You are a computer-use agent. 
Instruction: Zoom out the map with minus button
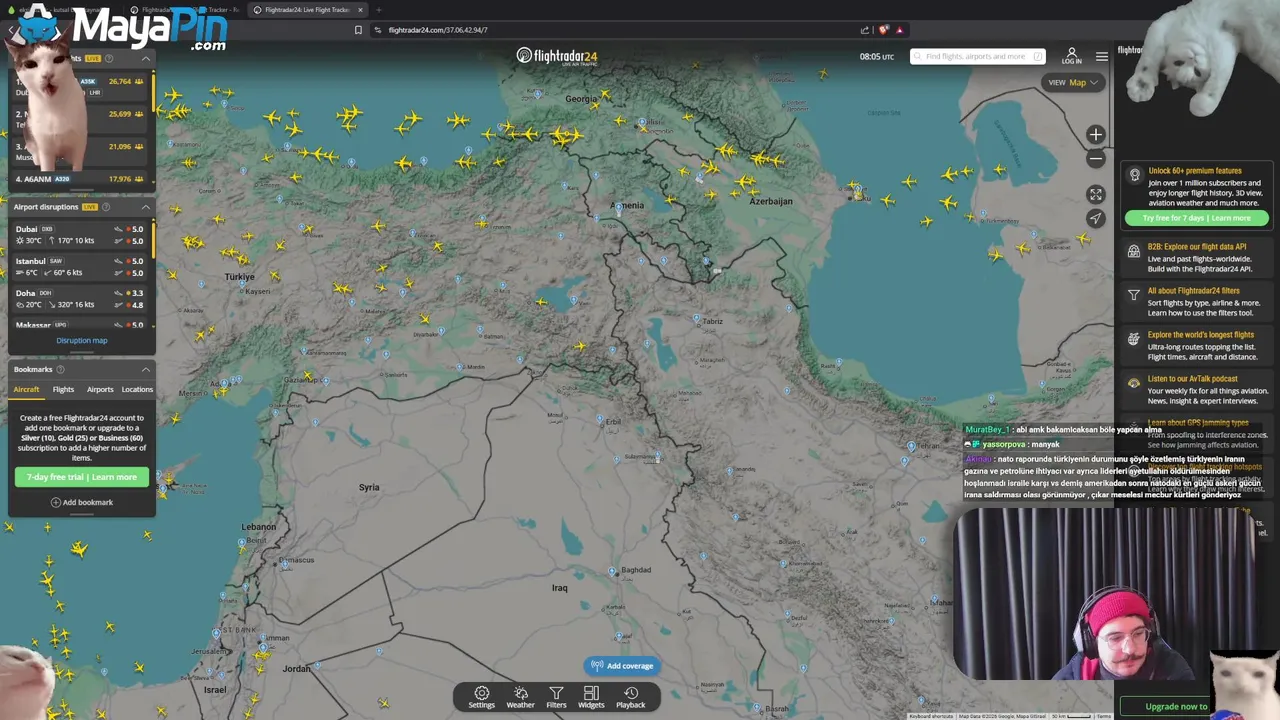(x=1096, y=158)
